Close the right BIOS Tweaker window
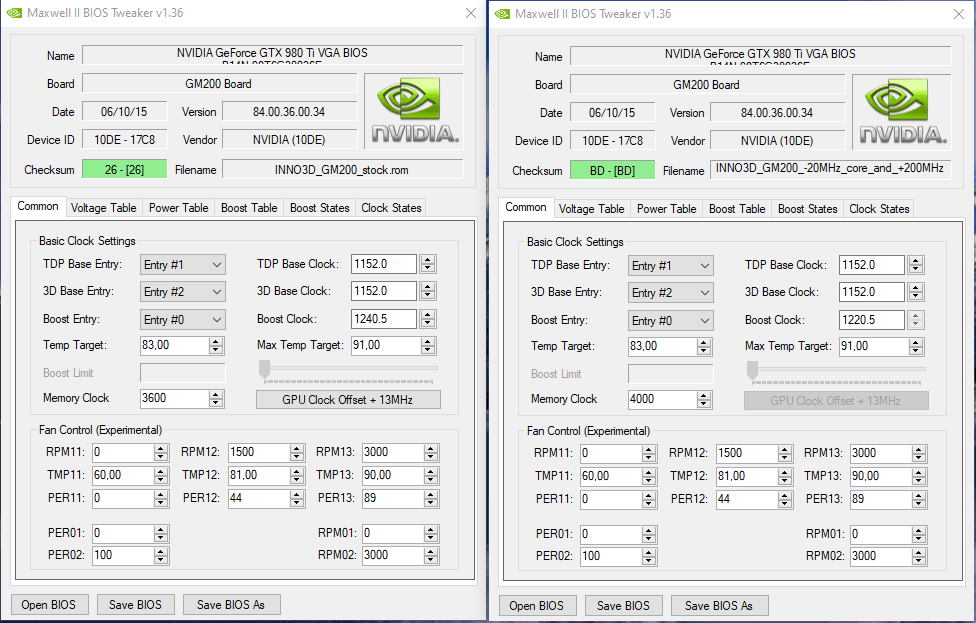976x623 pixels. point(959,14)
